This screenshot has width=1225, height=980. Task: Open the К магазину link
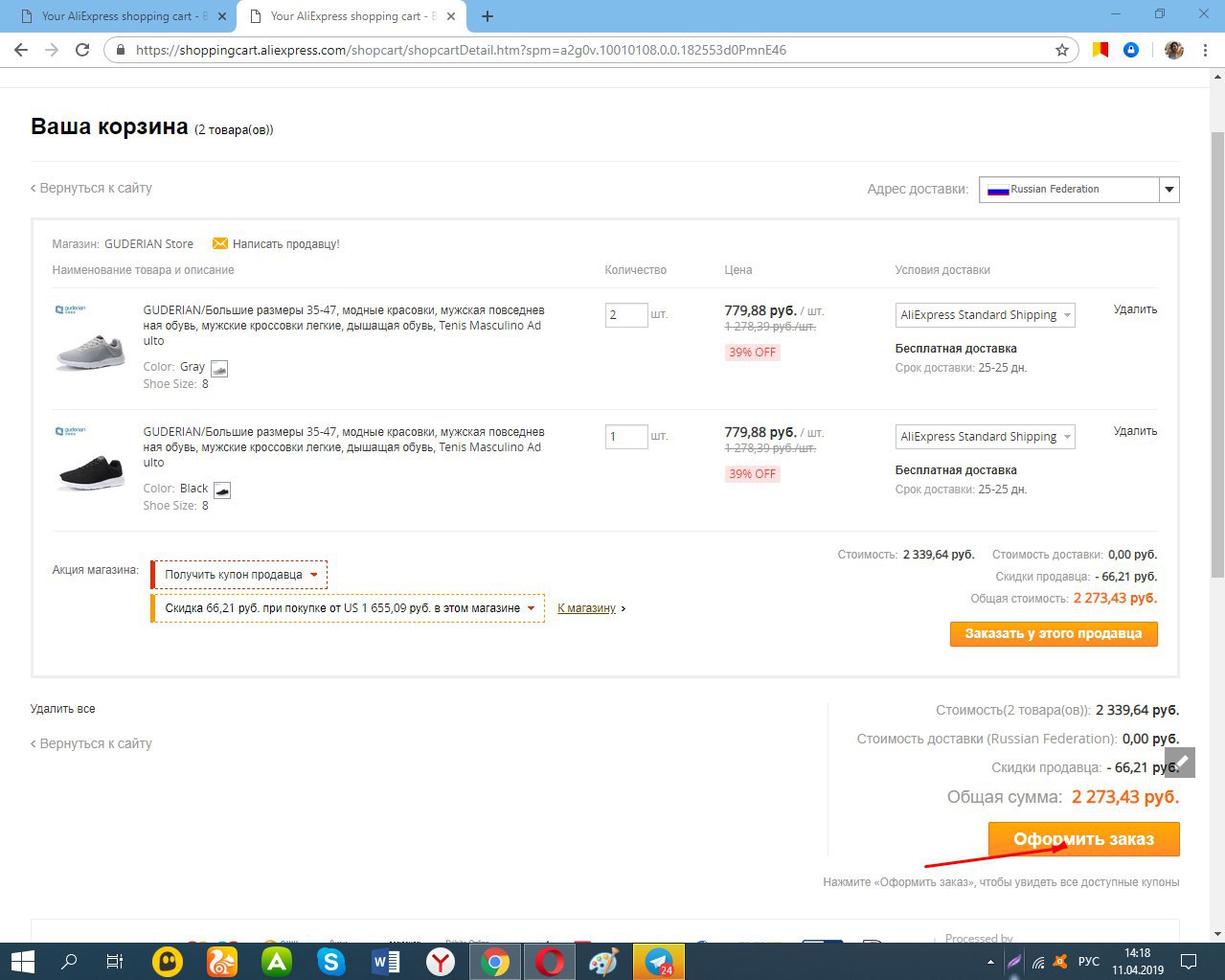click(x=586, y=608)
